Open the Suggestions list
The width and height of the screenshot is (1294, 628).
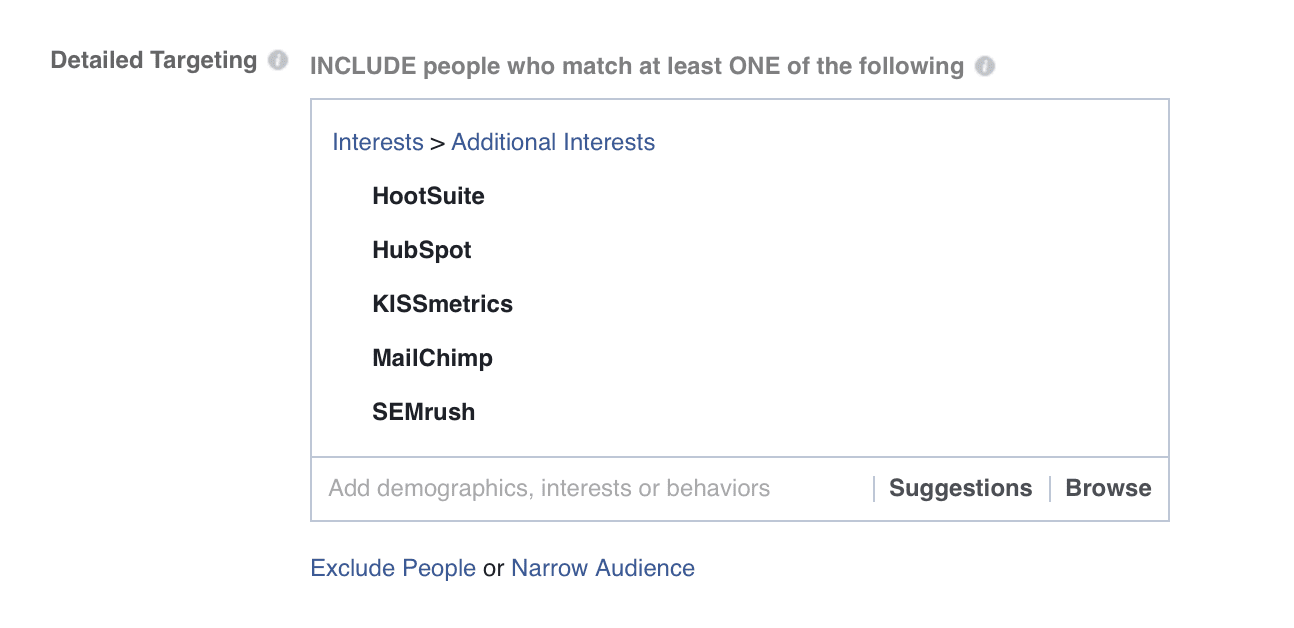click(960, 489)
